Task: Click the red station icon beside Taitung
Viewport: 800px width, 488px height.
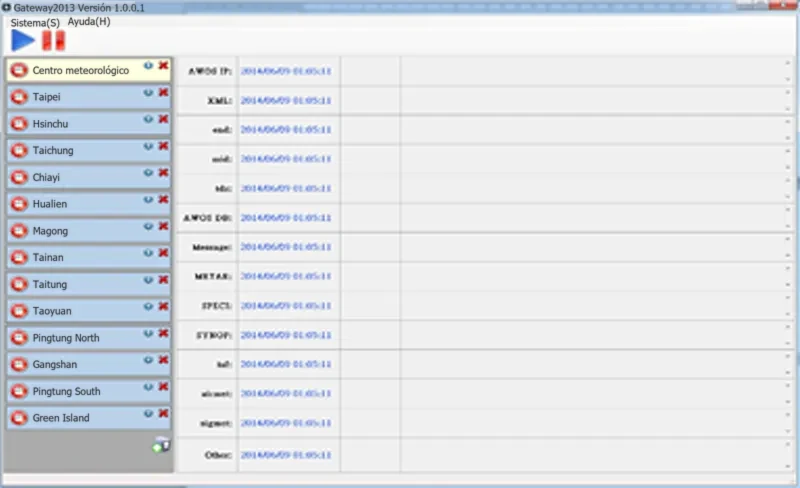Action: coord(19,284)
